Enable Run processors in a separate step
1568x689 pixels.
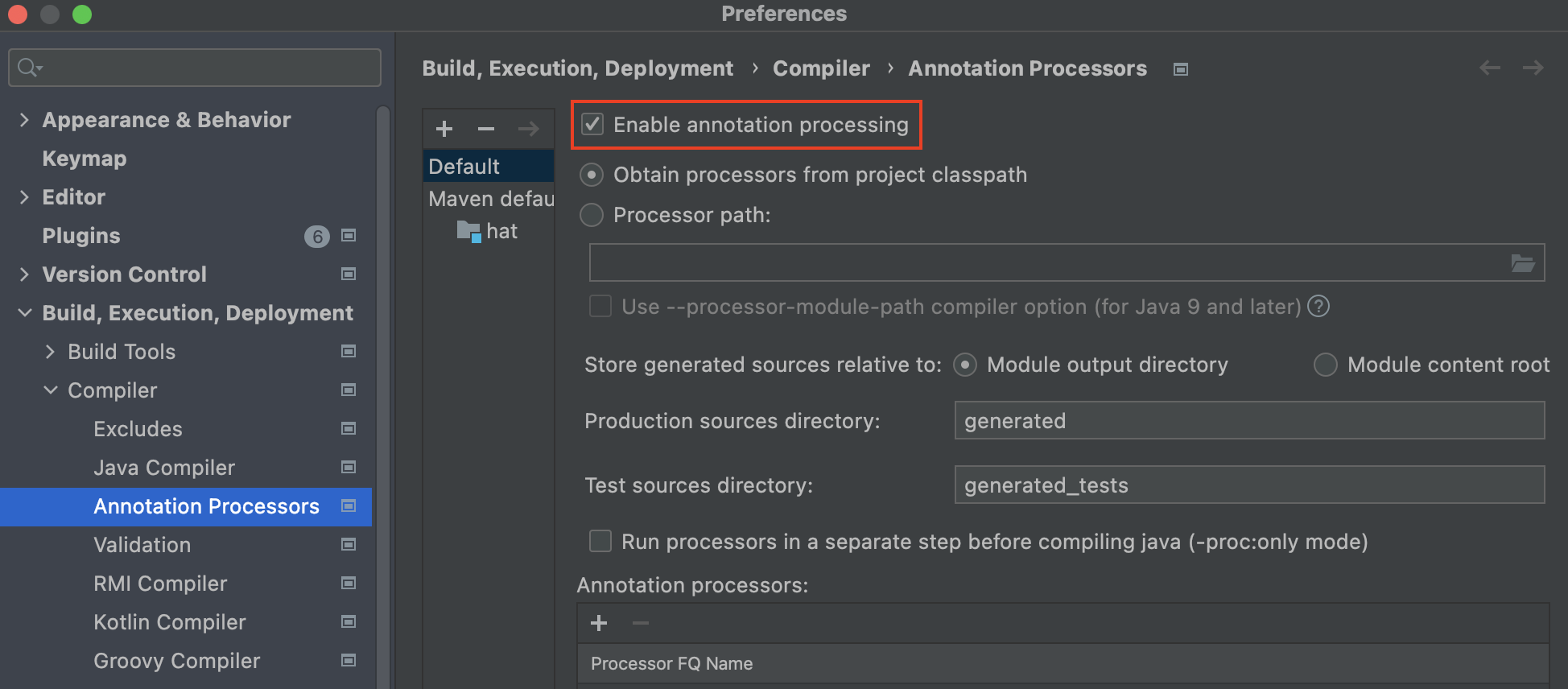click(600, 542)
